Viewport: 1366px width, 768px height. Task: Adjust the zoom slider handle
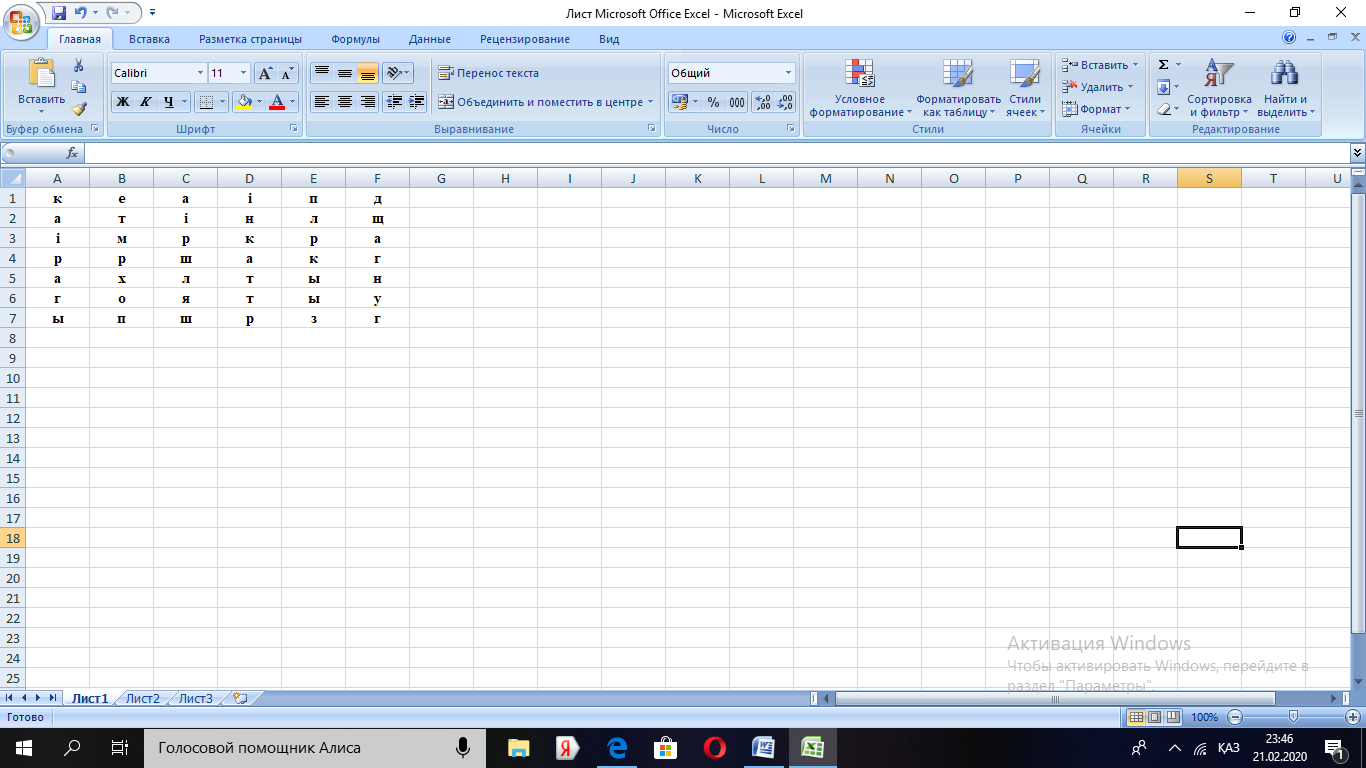pos(1293,717)
